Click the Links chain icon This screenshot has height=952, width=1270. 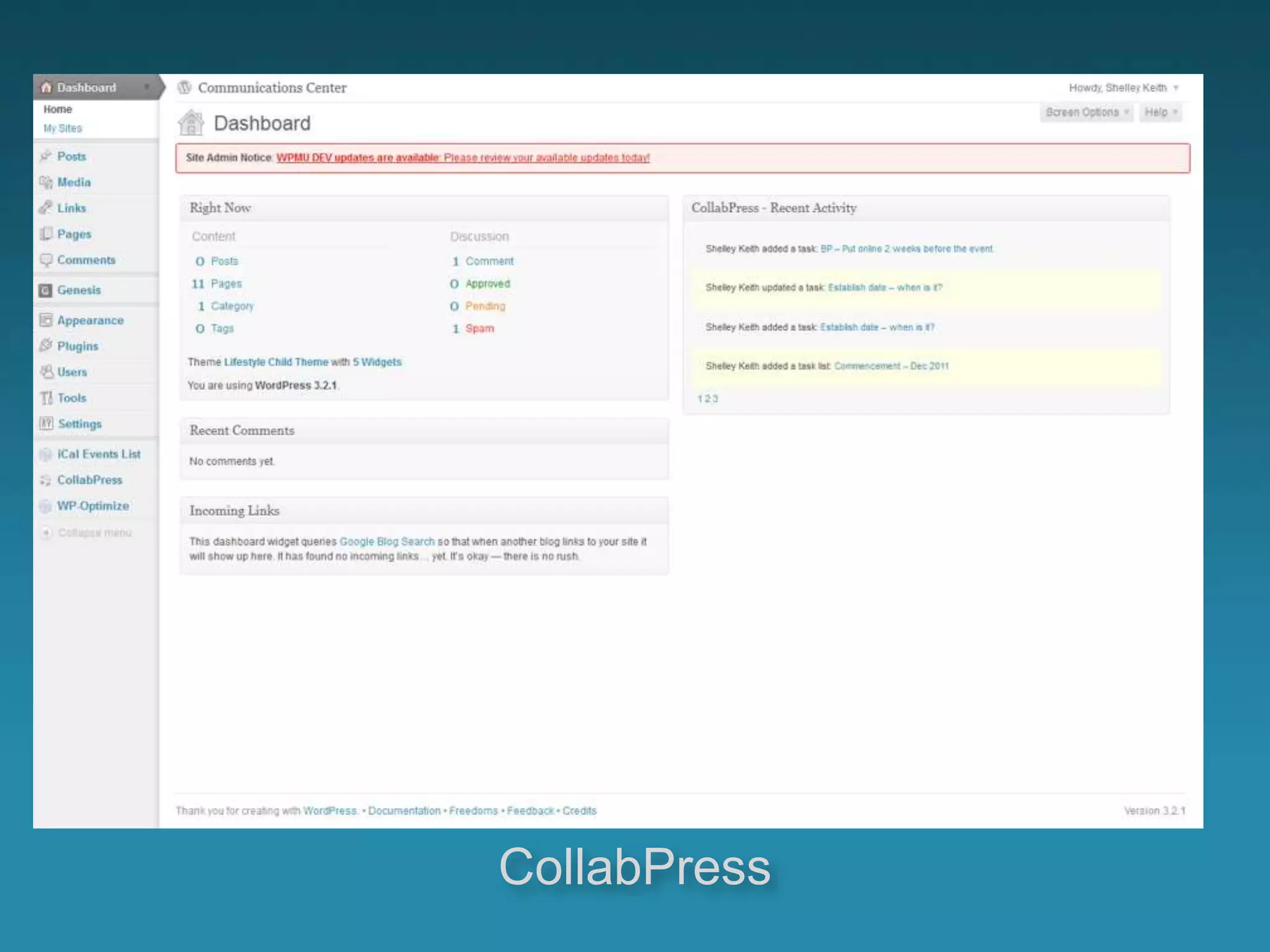coord(46,208)
